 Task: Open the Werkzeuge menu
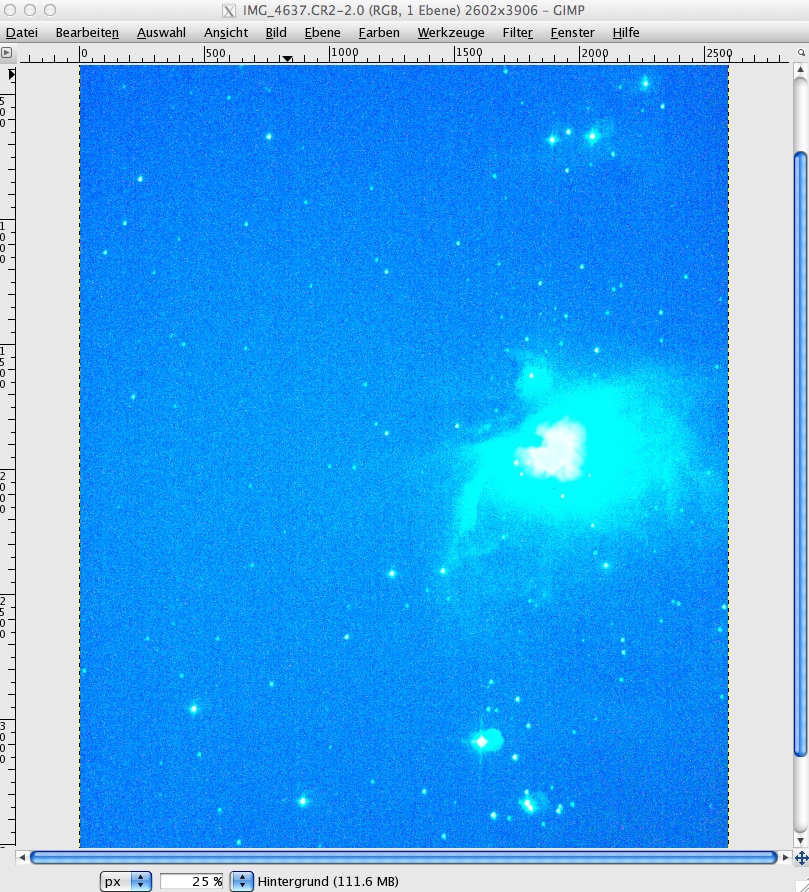tap(451, 32)
